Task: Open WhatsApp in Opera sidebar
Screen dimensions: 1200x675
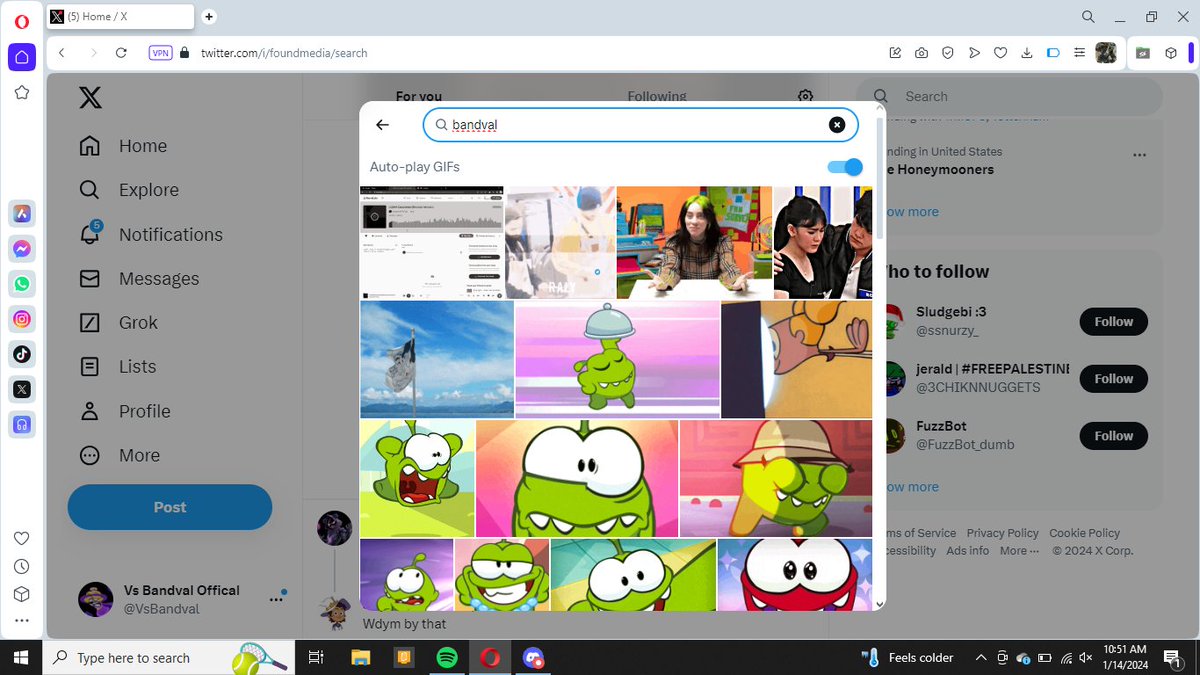Action: point(22,284)
